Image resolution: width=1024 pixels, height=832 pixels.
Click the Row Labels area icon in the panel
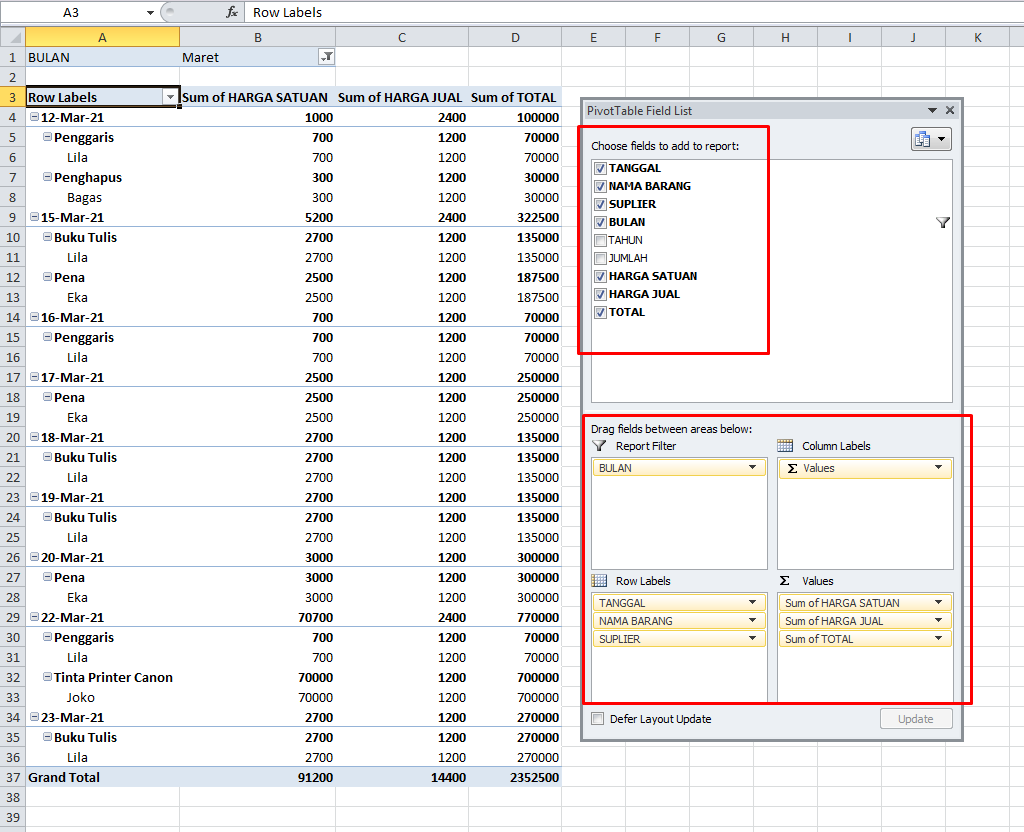(601, 581)
